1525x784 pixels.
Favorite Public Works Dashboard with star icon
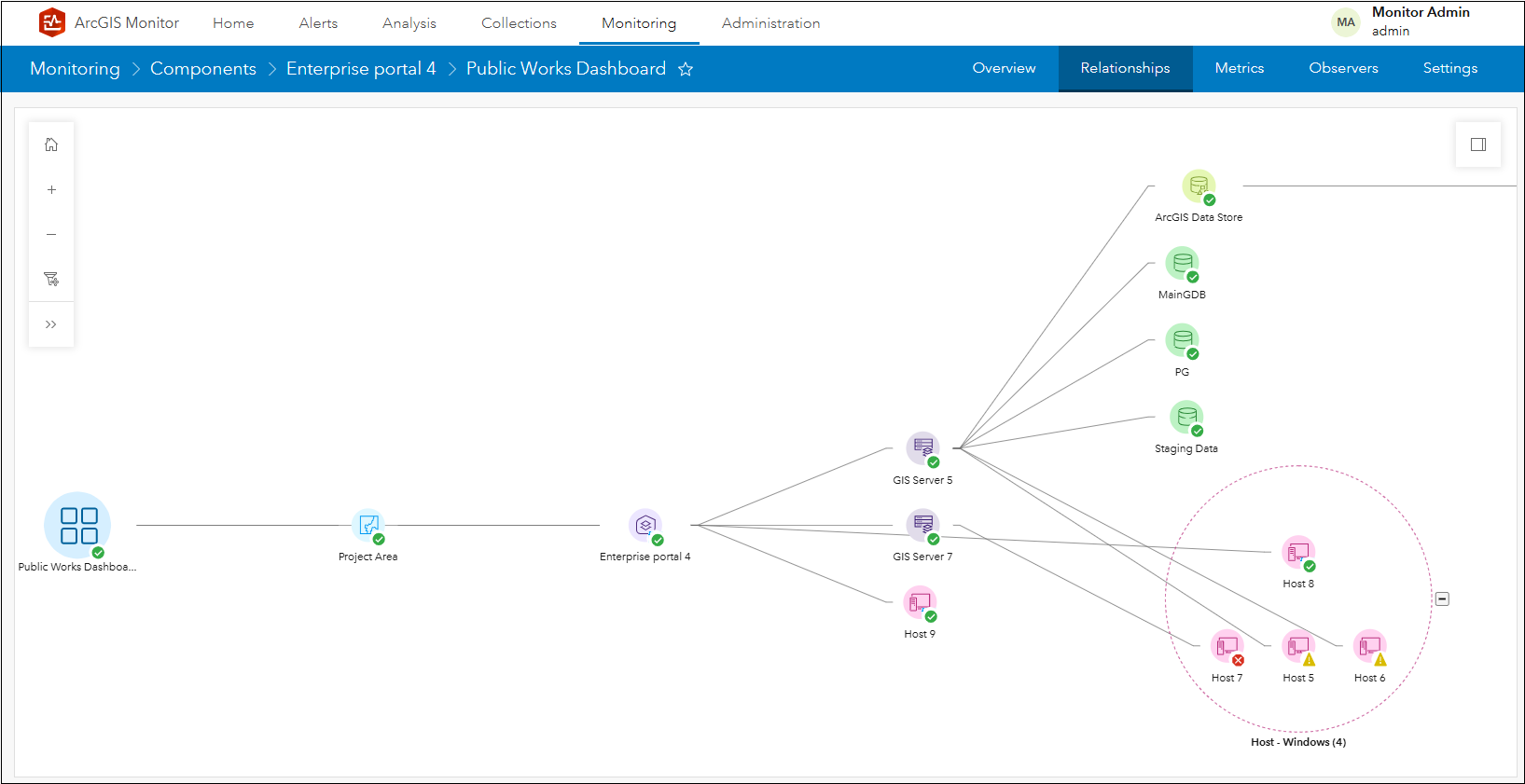[686, 69]
